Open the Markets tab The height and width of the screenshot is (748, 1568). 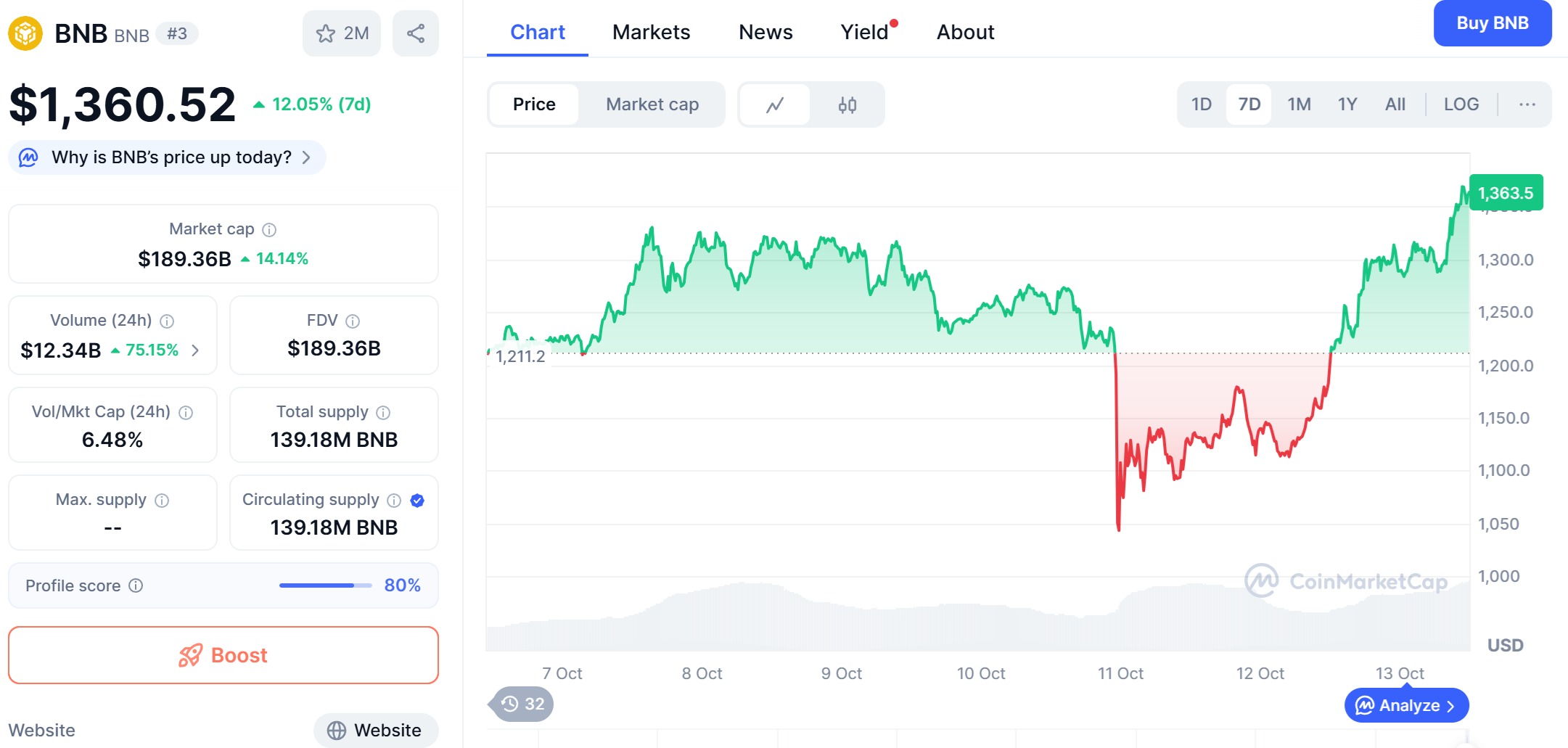click(x=651, y=32)
